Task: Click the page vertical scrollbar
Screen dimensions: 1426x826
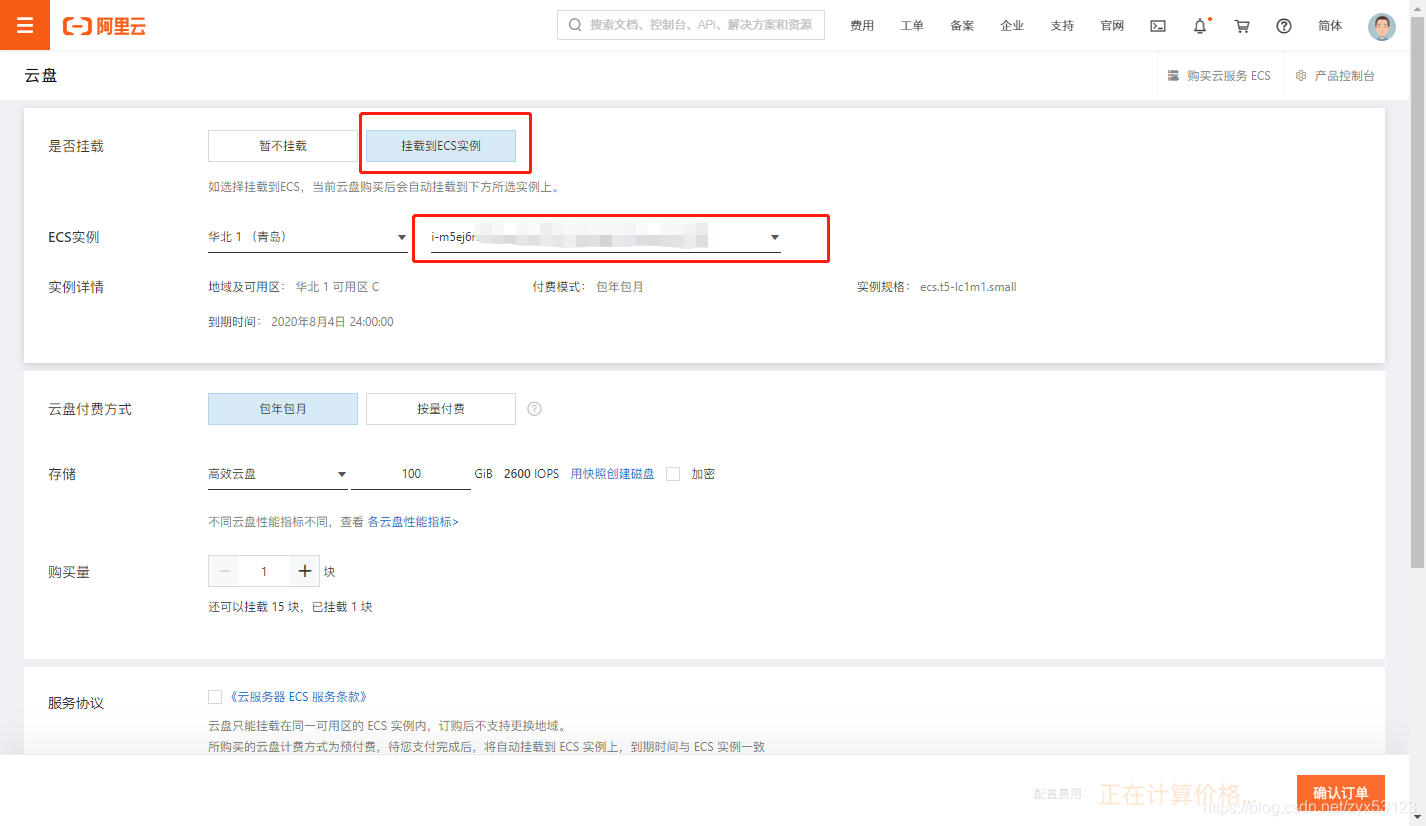Action: coord(1418,290)
